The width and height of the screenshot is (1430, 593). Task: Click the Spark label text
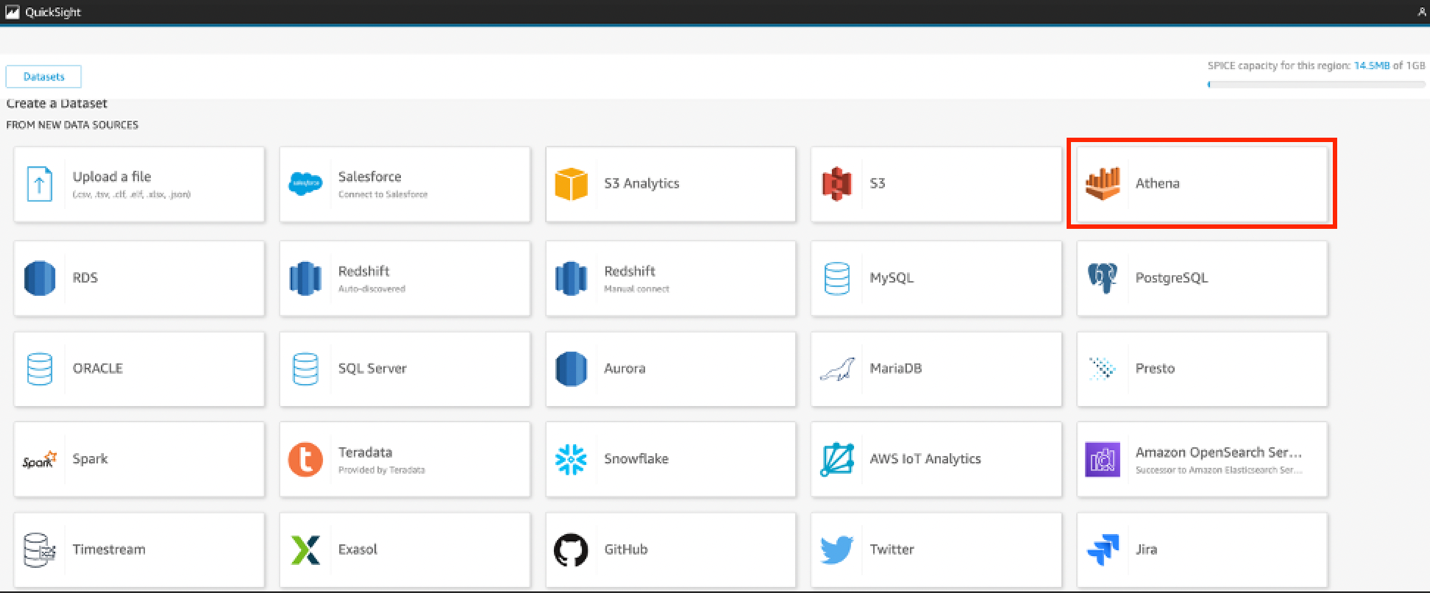tap(90, 459)
